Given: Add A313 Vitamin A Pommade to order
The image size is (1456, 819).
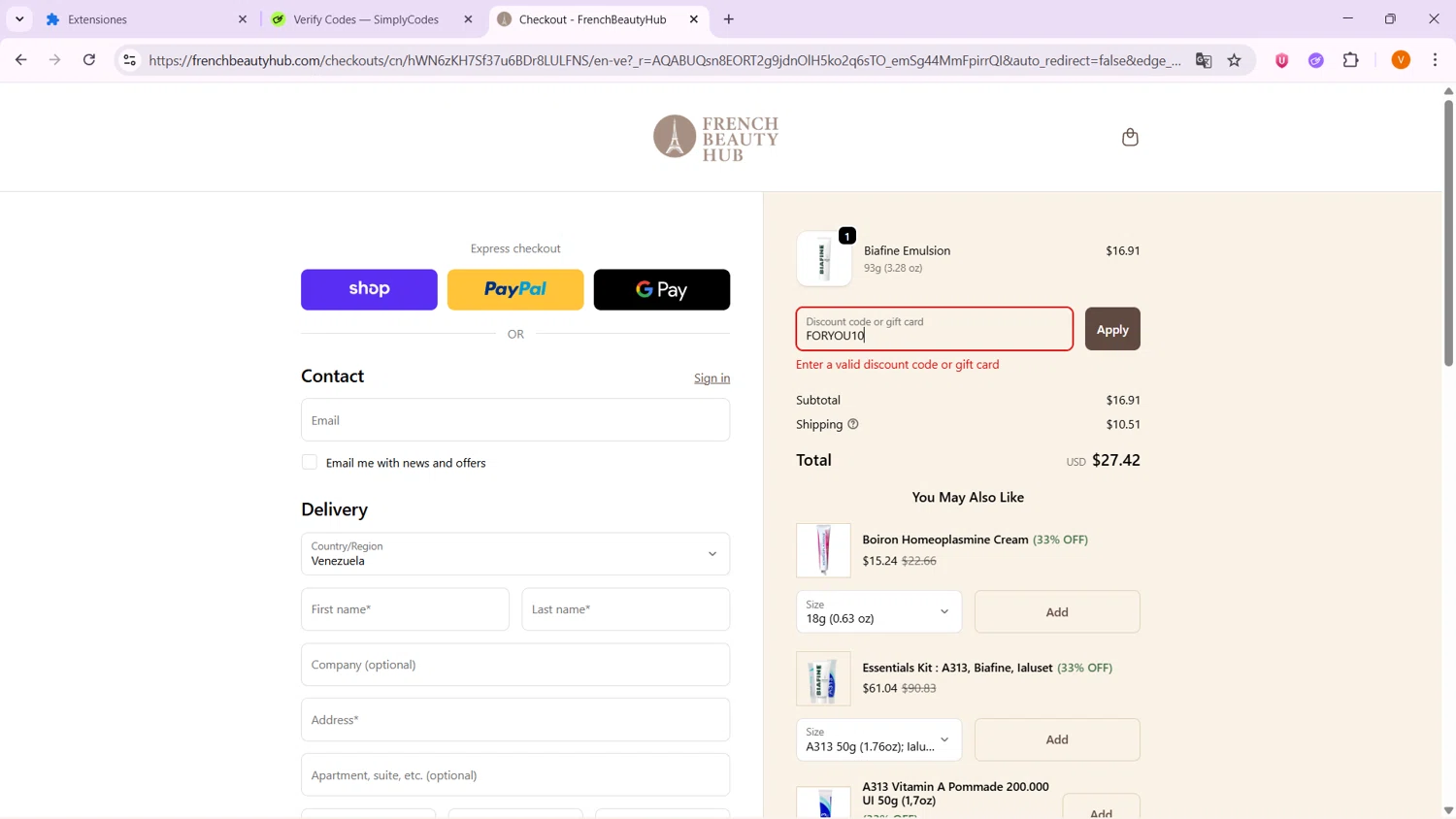Looking at the screenshot, I should 1101,807.
